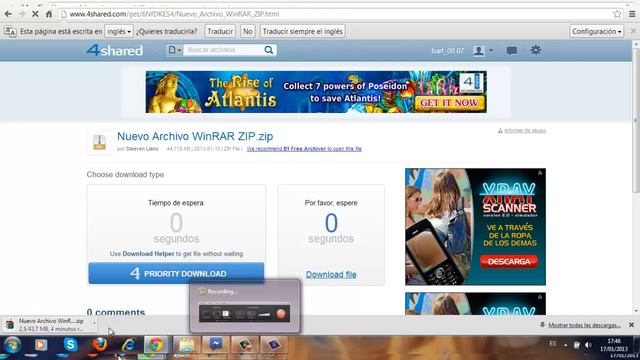This screenshot has height=360, width=640.
Task: Stop loading the page
Action: tap(35, 14)
